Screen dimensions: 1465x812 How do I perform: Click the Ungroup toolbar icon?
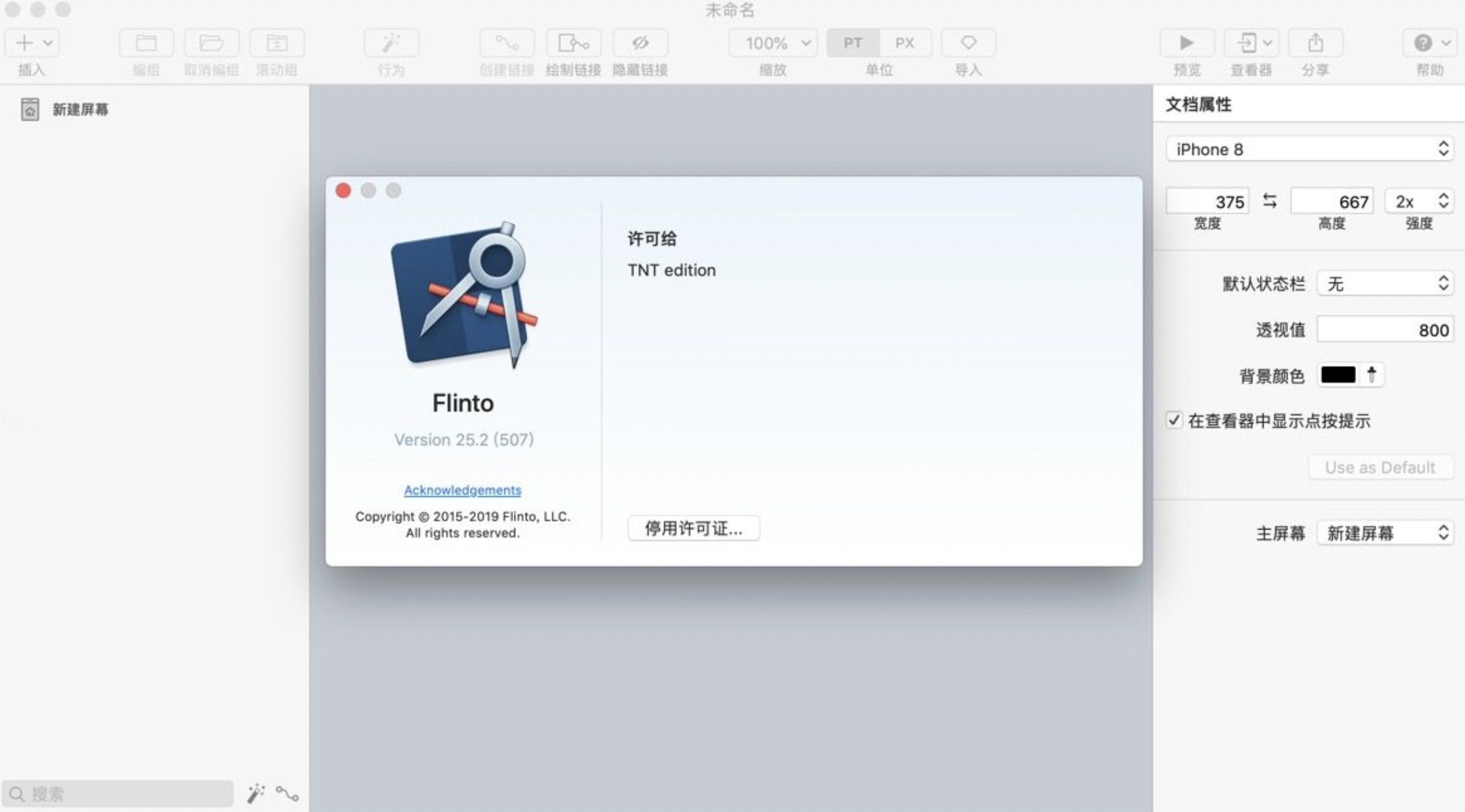[211, 43]
